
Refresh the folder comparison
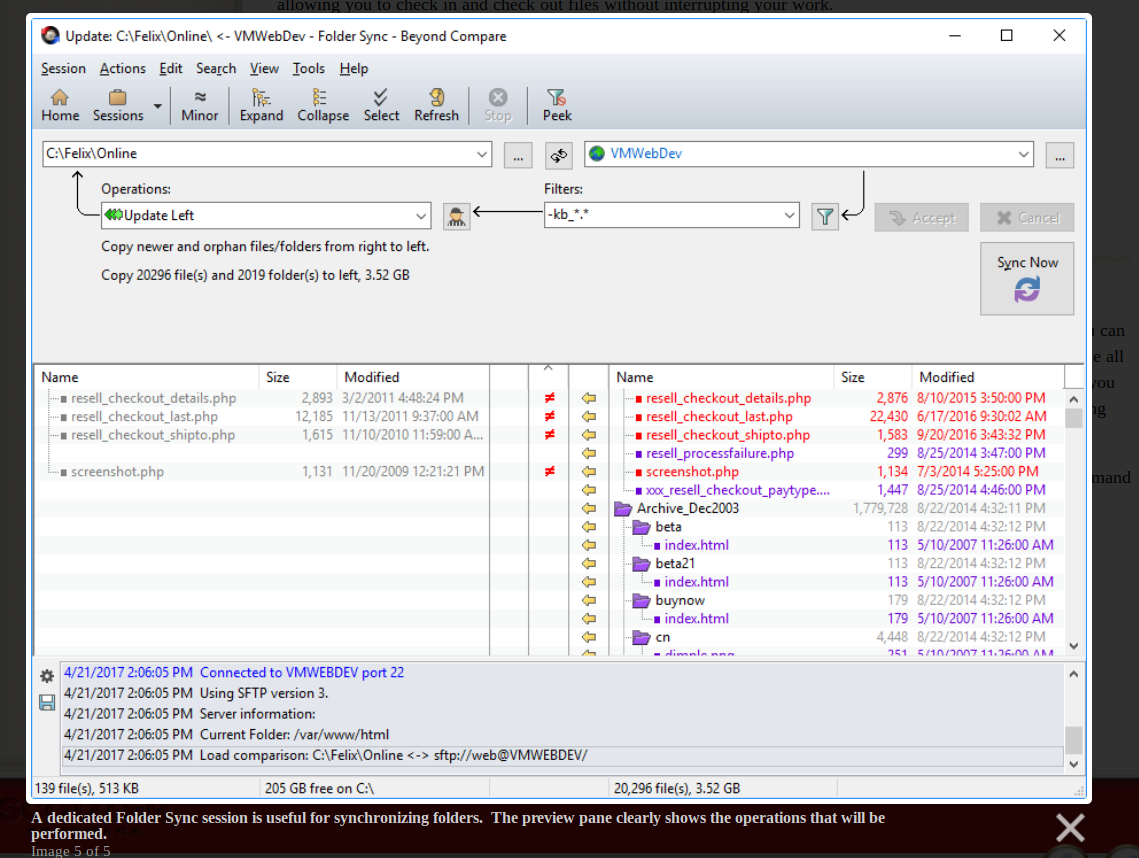[x=436, y=105]
